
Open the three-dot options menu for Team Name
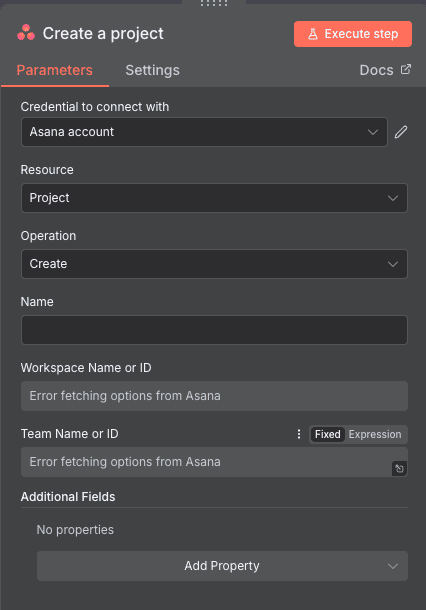pyautogui.click(x=299, y=434)
